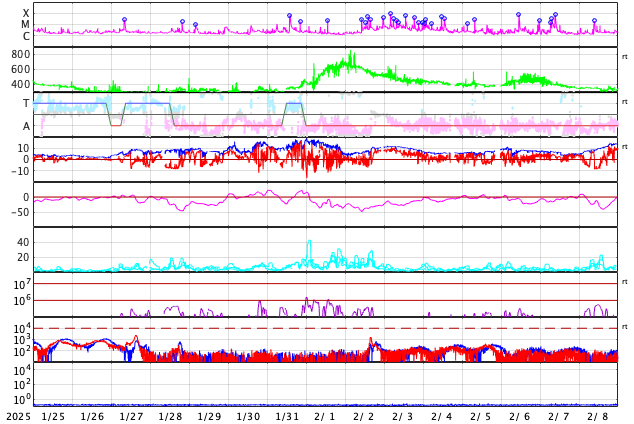Click the rt label beside the T/A sector plot
The image size is (634, 424).
(x=625, y=102)
